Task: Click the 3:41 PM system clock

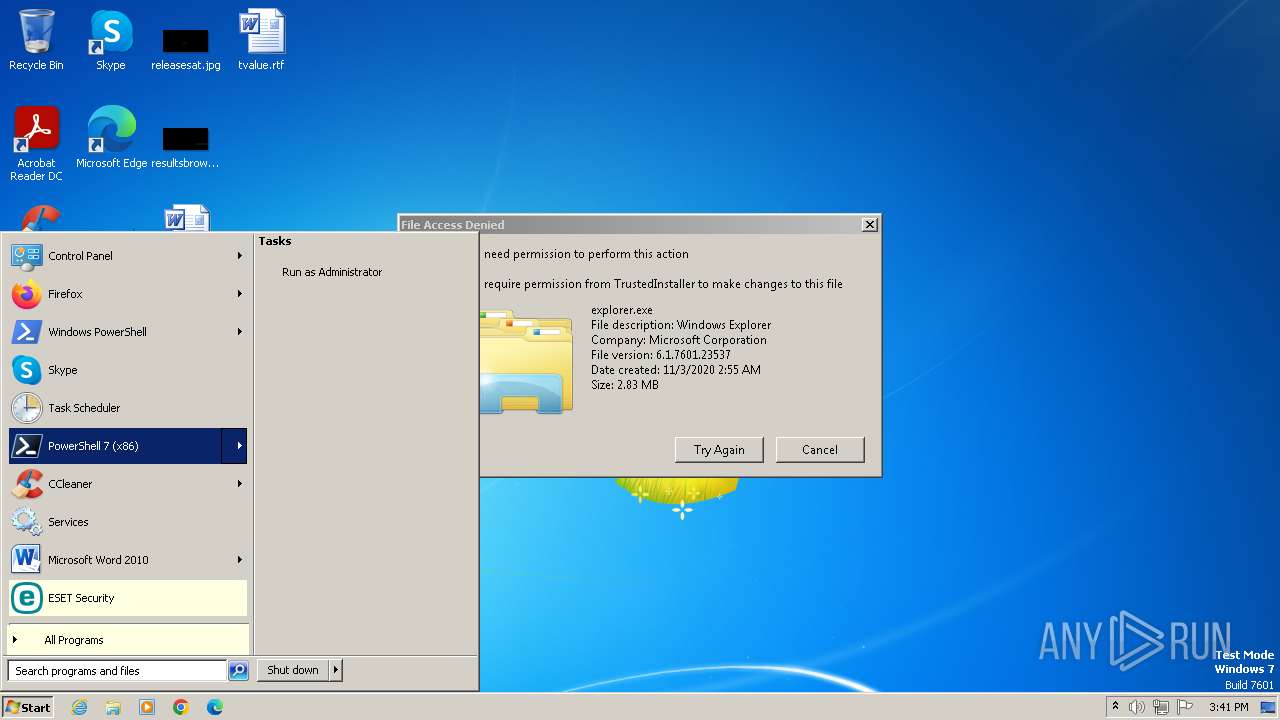Action: pos(1228,707)
